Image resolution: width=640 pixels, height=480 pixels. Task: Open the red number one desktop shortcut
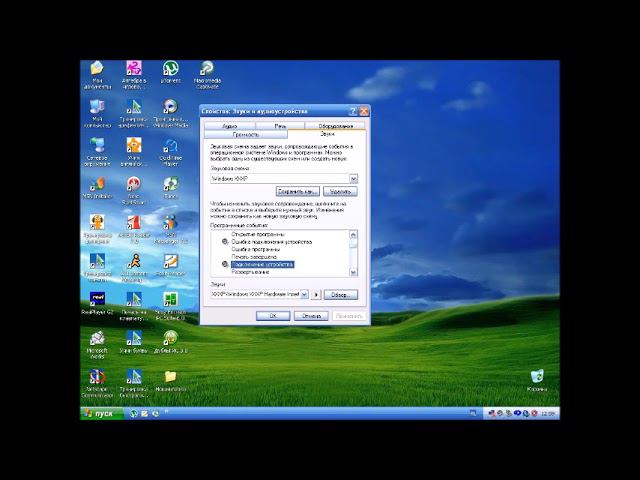[x=134, y=229]
